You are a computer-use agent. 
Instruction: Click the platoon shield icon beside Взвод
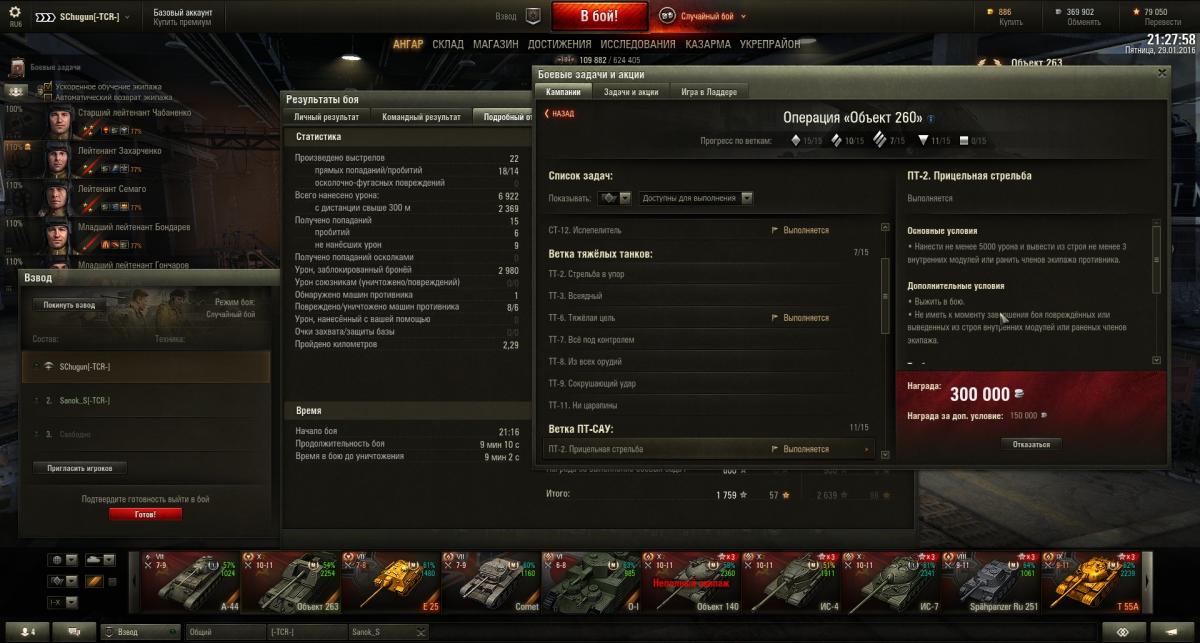coord(534,16)
